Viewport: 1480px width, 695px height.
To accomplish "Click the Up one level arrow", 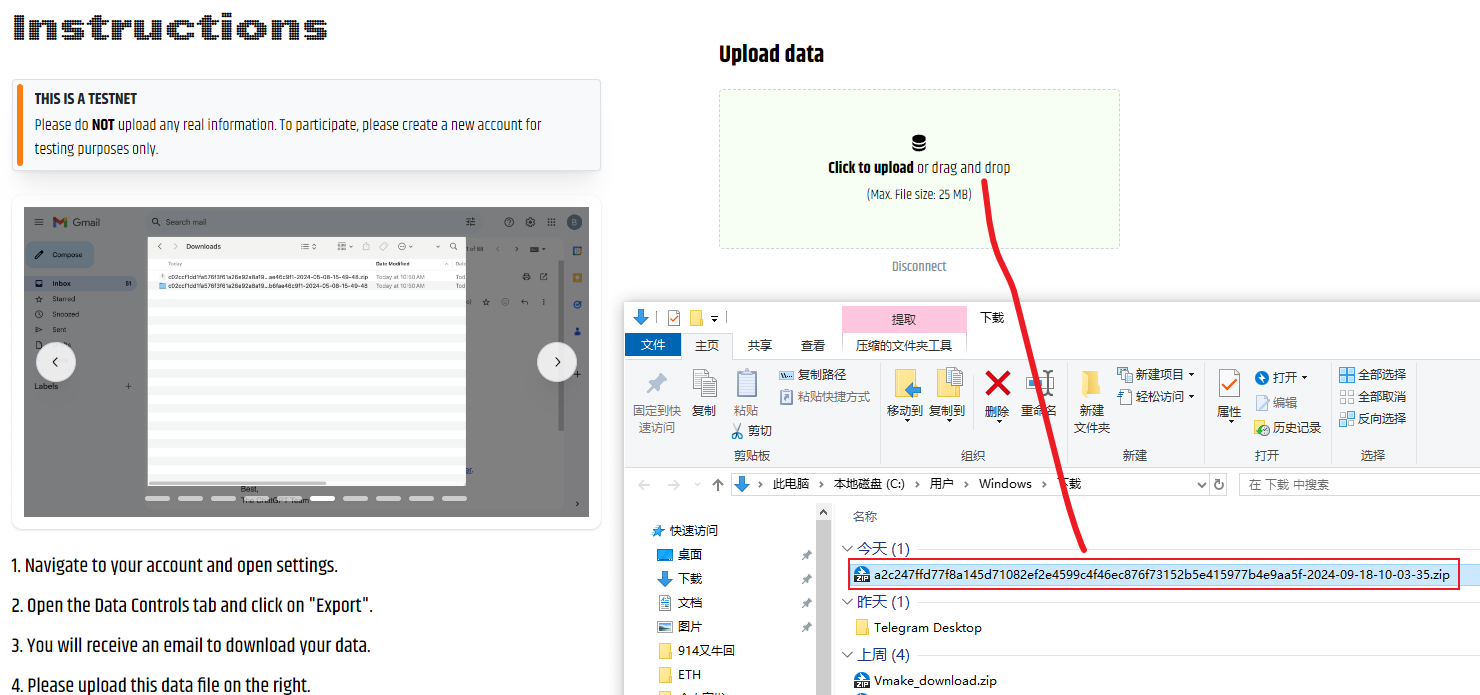I will (x=717, y=484).
